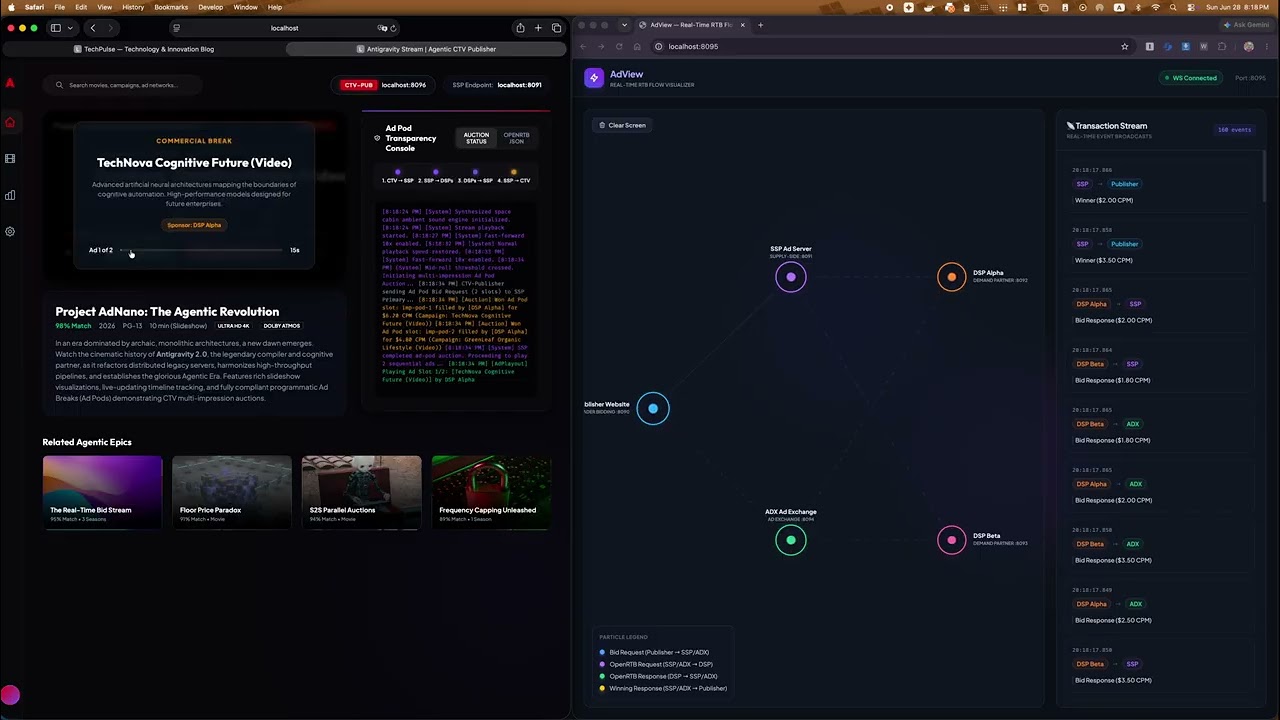Open the Home icon in the streaming sidebar
Screen dimensions: 1280x720
(10, 122)
